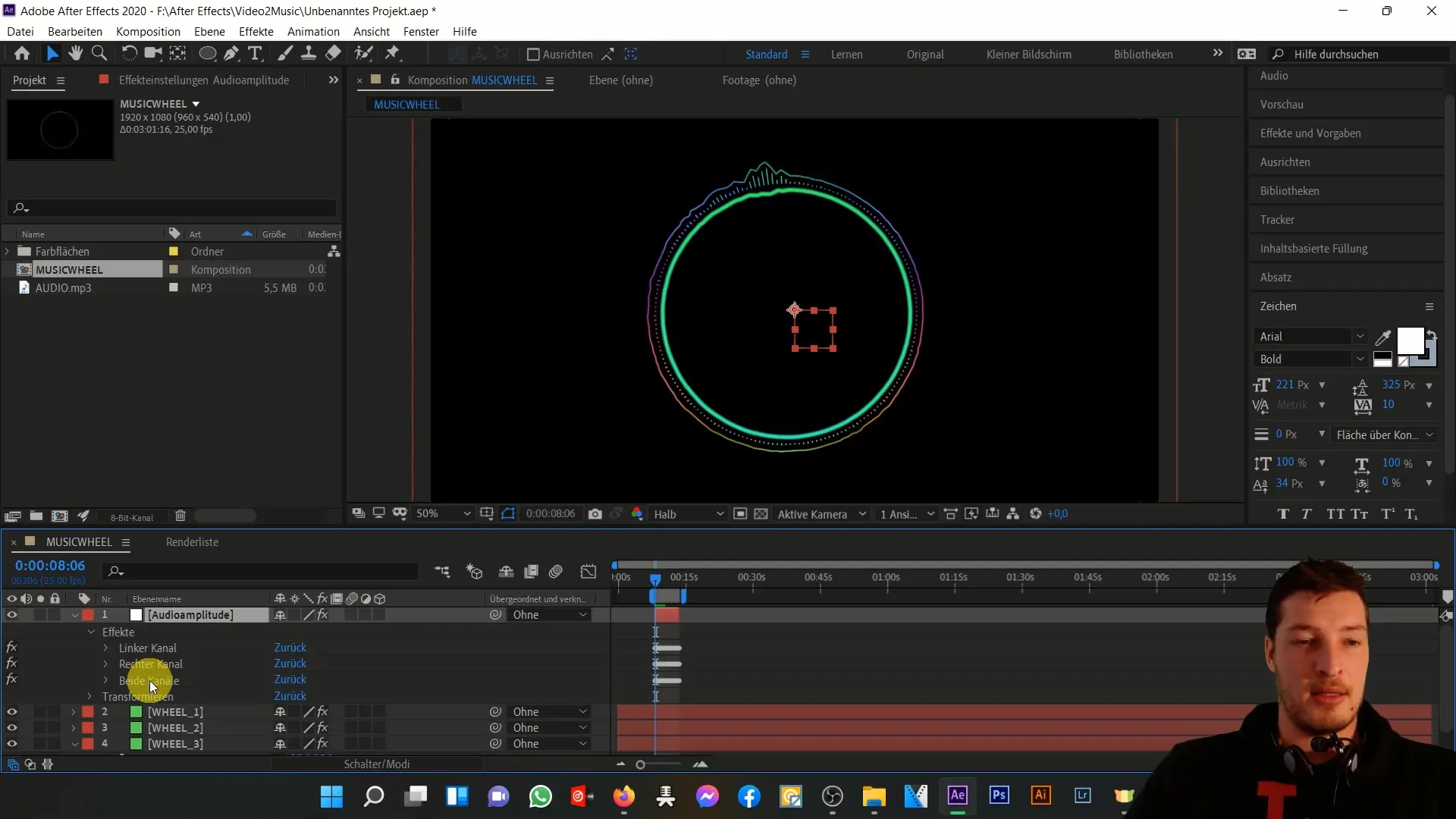Select the Zoom magnifier tool
This screenshot has height=819, width=1456.
click(x=99, y=54)
